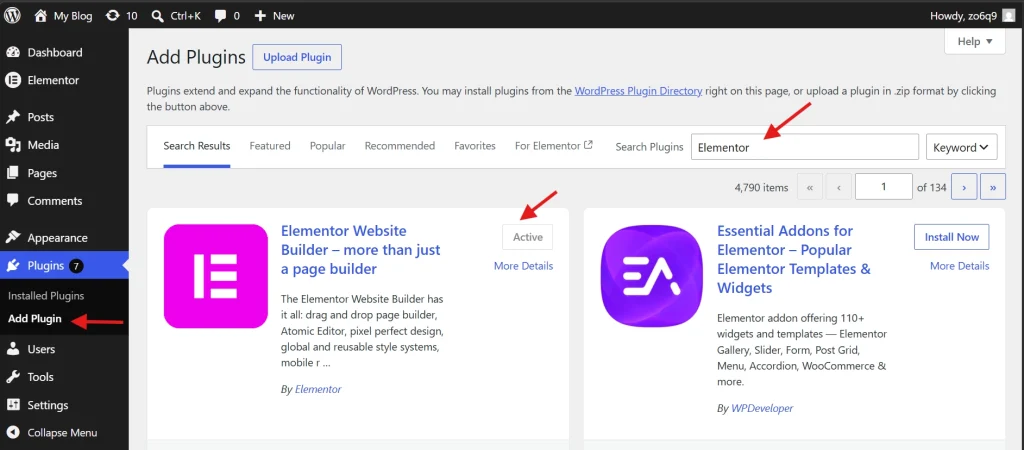This screenshot has height=450, width=1024.
Task: Click the Add Plugins page heading
Action: (x=196, y=57)
